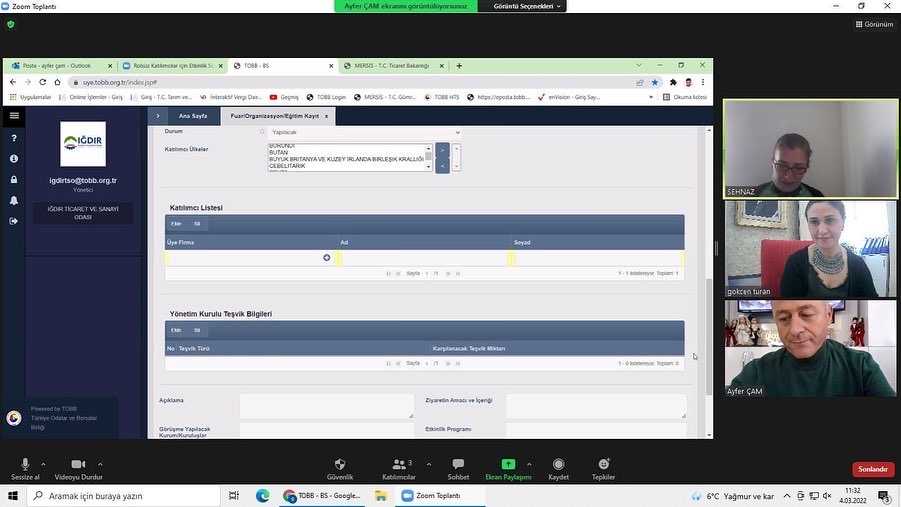Expand the Görüntü Seçenekleri dropdown
This screenshot has width=901, height=507.
click(528, 6)
